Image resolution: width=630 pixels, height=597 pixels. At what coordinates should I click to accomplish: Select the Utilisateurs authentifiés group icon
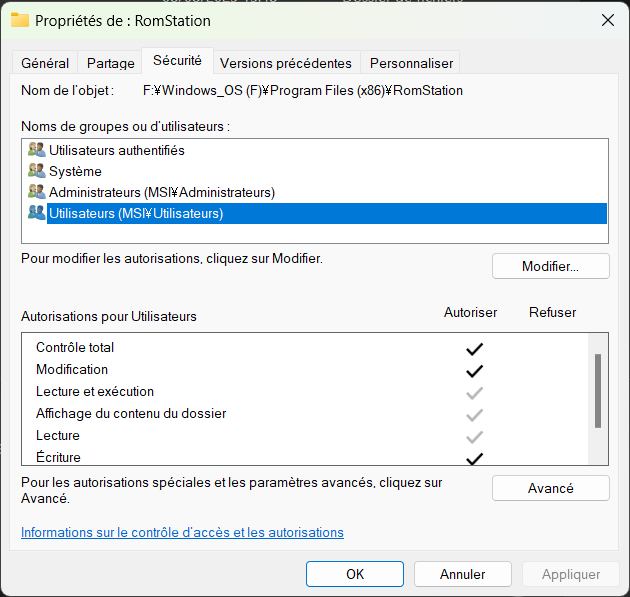(x=37, y=149)
